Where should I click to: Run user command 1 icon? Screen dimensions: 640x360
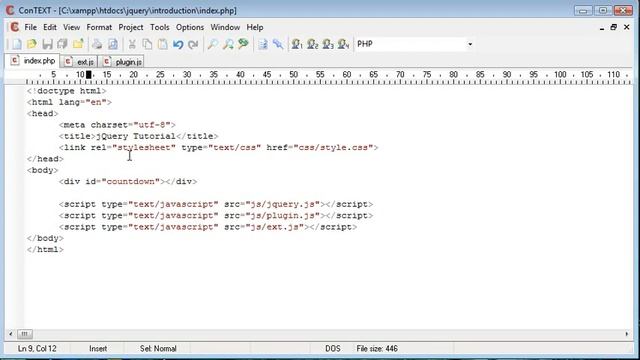point(297,44)
